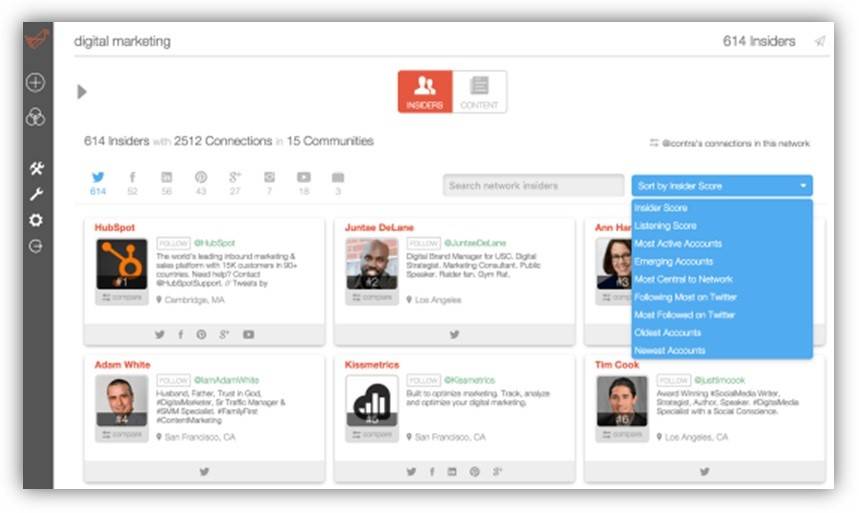Select the LinkedIn network filter
Viewport: 859px width, 513px height.
click(x=167, y=183)
